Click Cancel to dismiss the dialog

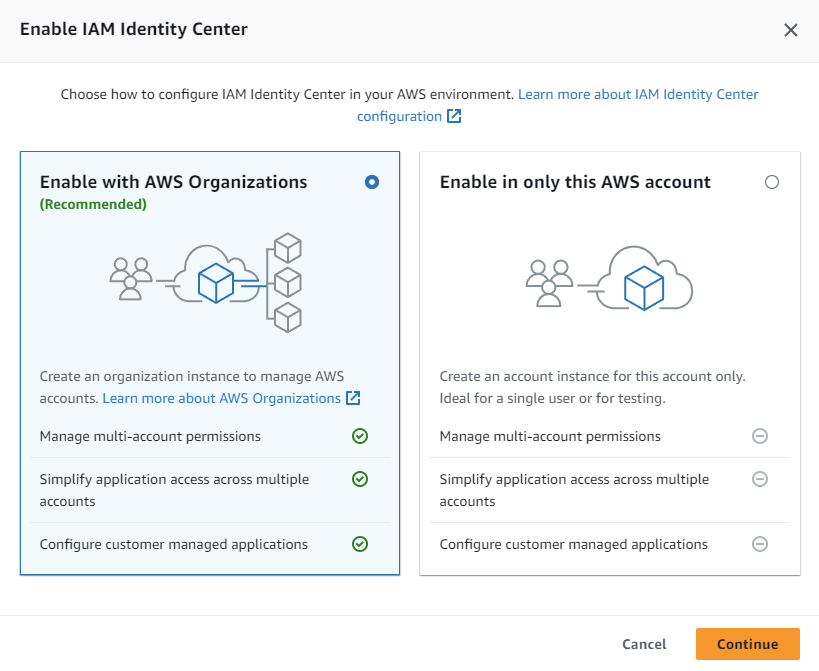pos(643,644)
